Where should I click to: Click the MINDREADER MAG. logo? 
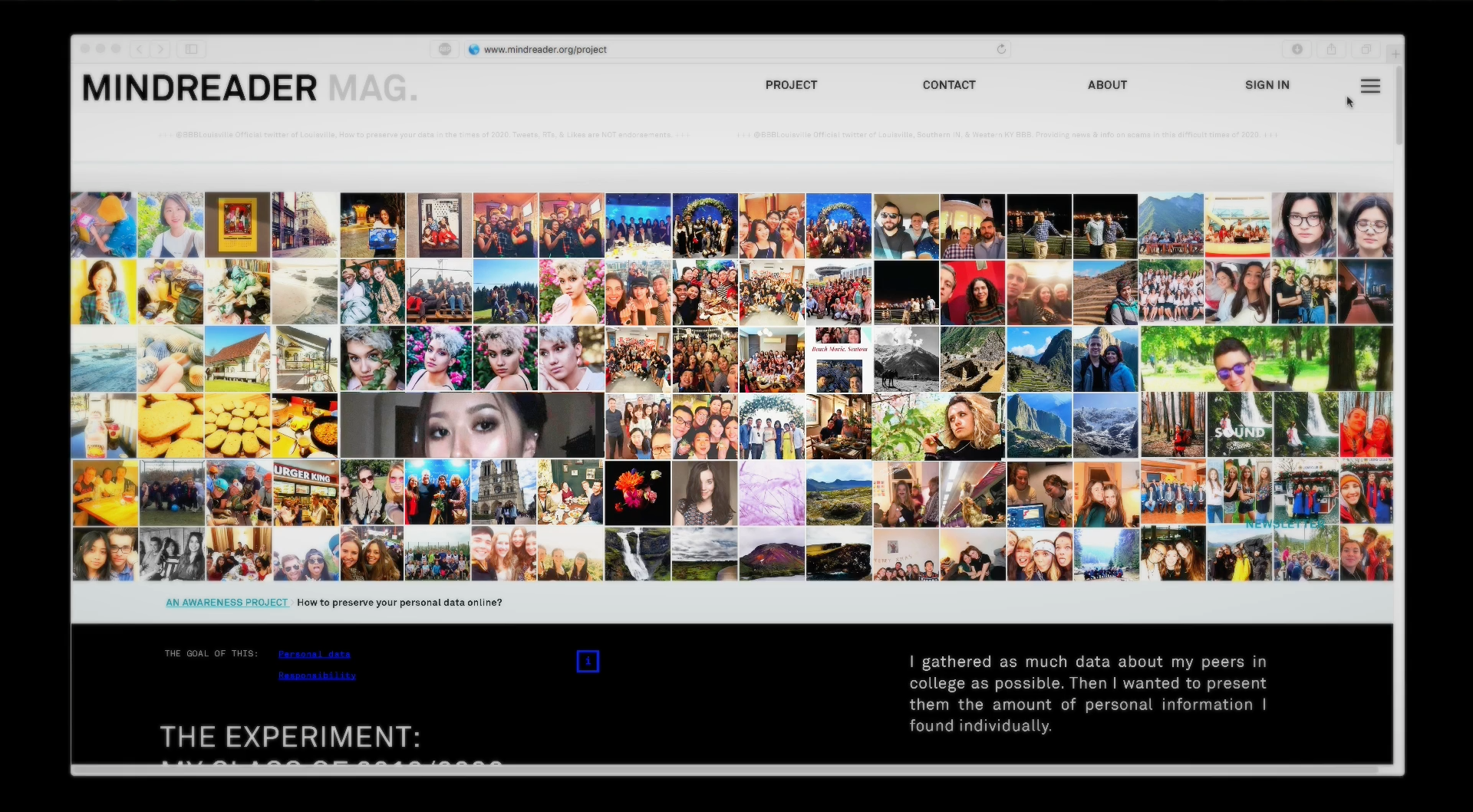250,88
